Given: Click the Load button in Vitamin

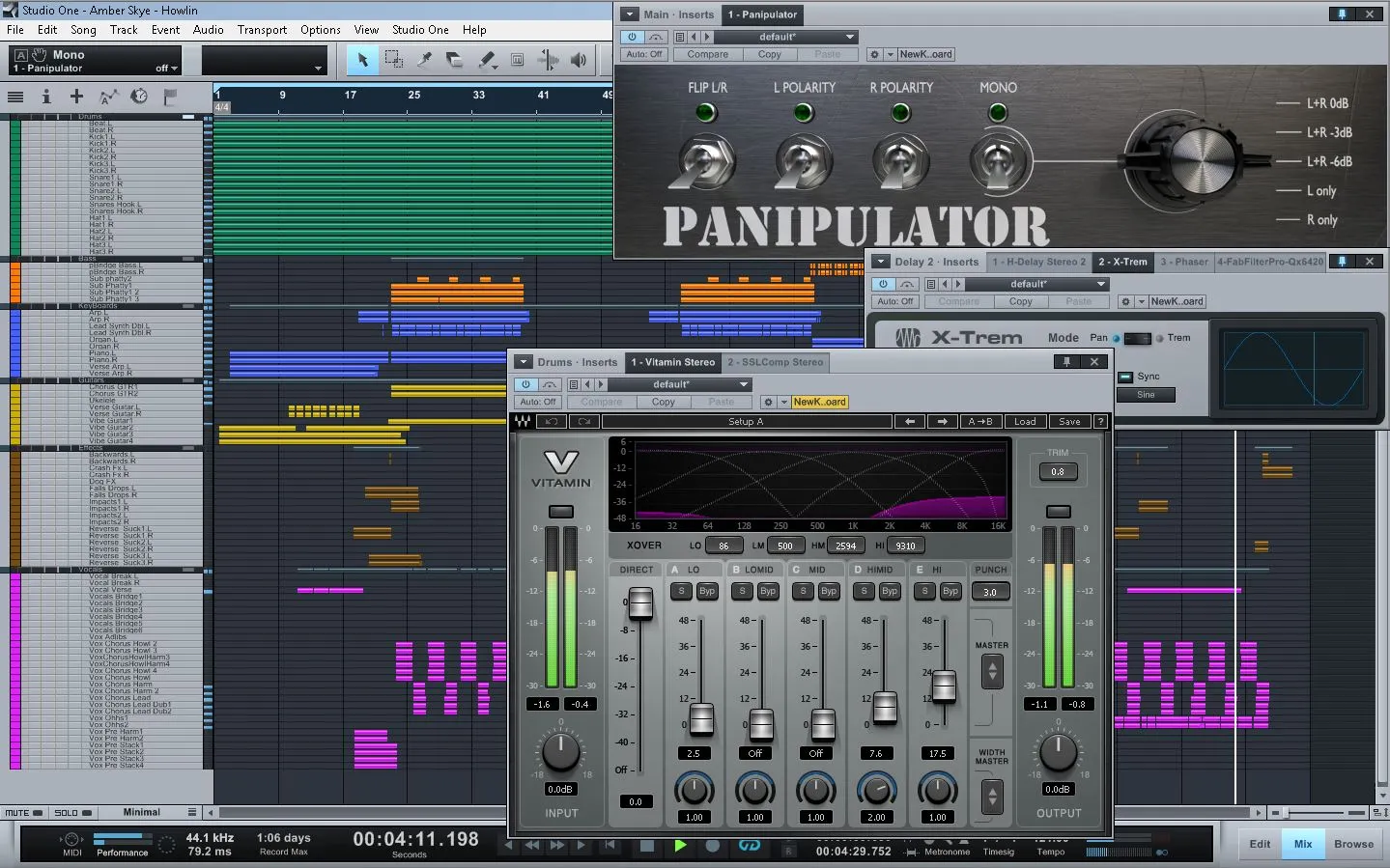Looking at the screenshot, I should 1025,422.
